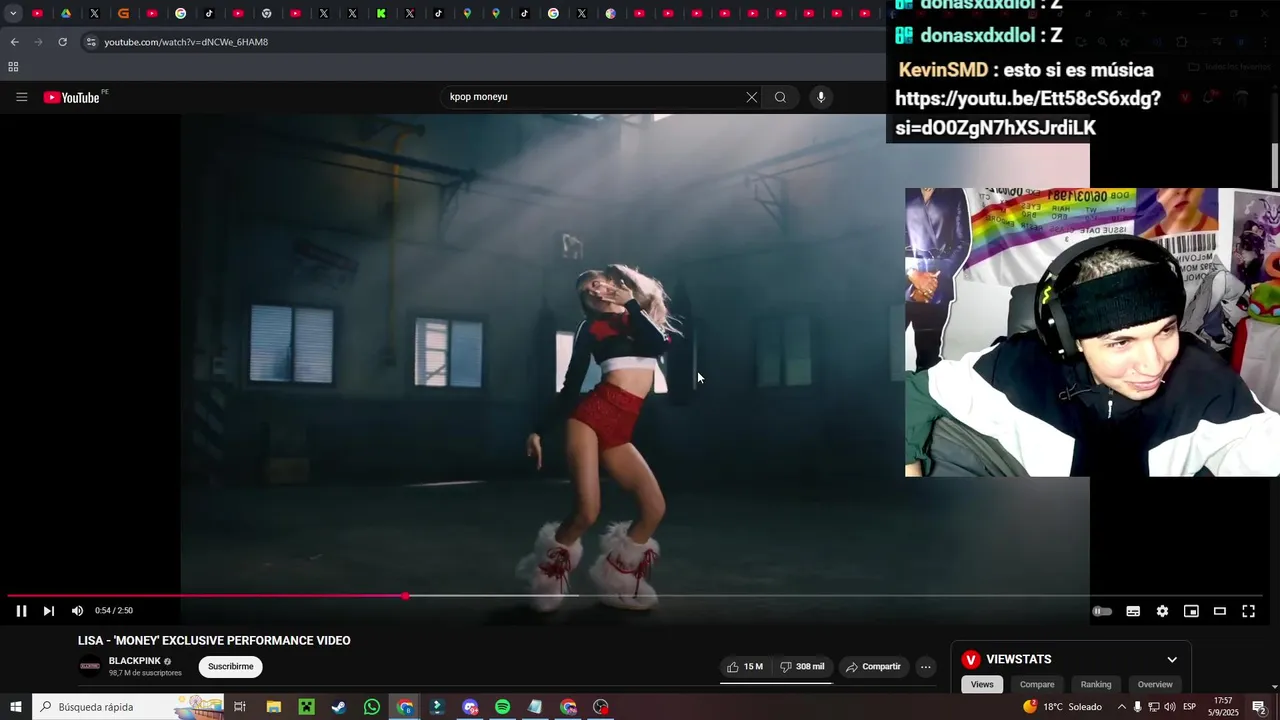The width and height of the screenshot is (1280, 720).
Task: Enter fullscreen video mode
Action: click(x=1248, y=611)
